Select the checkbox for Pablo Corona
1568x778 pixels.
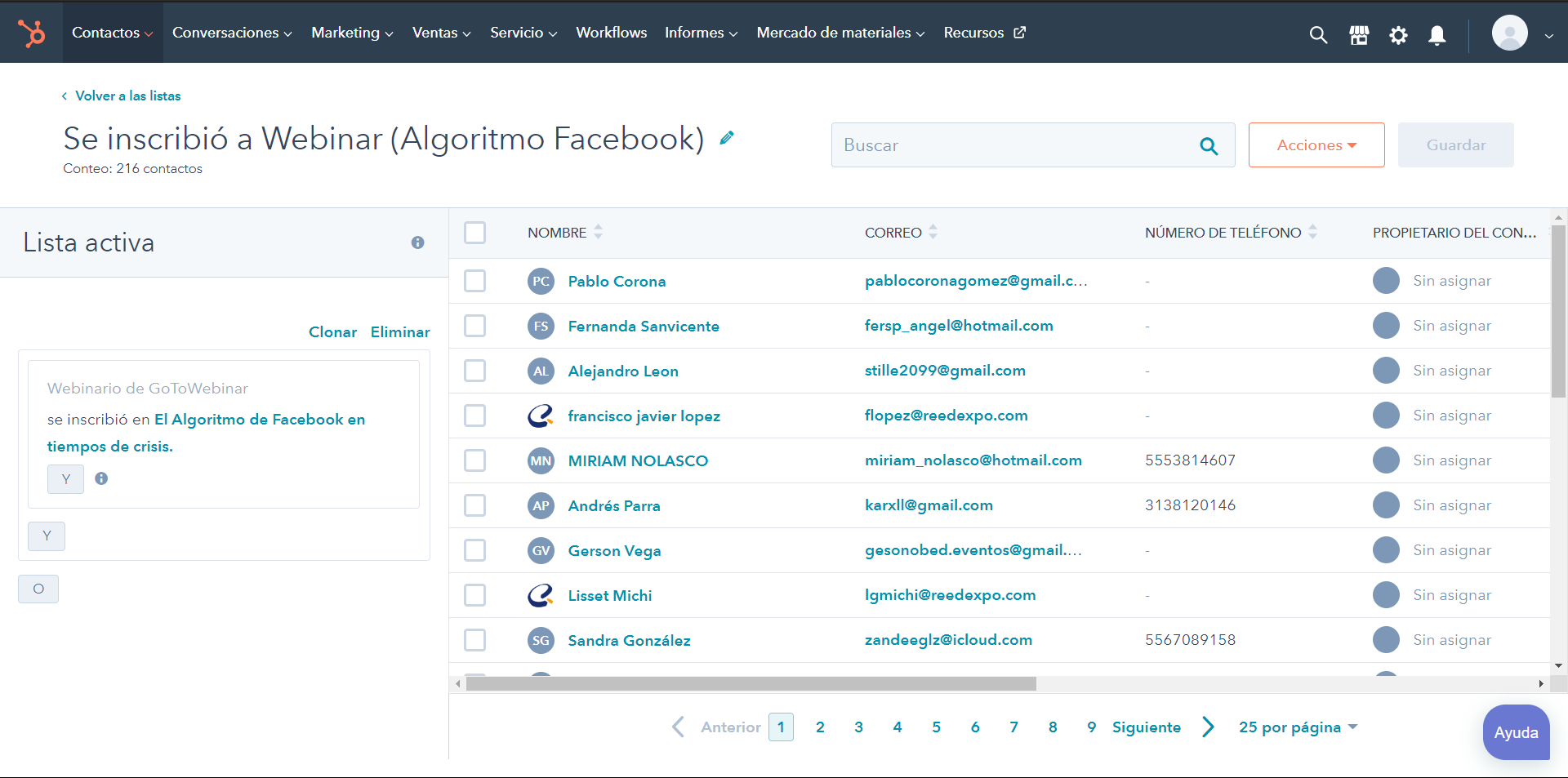[x=474, y=281]
